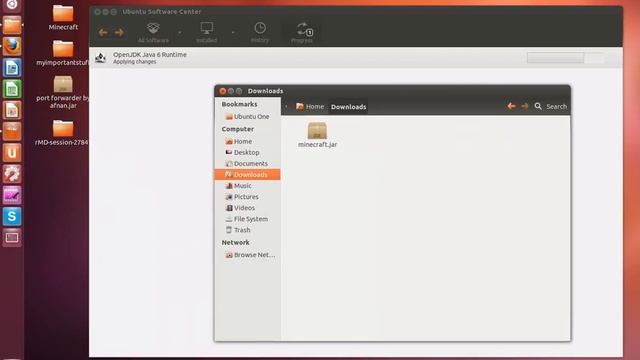The image size is (640, 360).
Task: Open Progress view in Software Center
Action: pyautogui.click(x=302, y=32)
